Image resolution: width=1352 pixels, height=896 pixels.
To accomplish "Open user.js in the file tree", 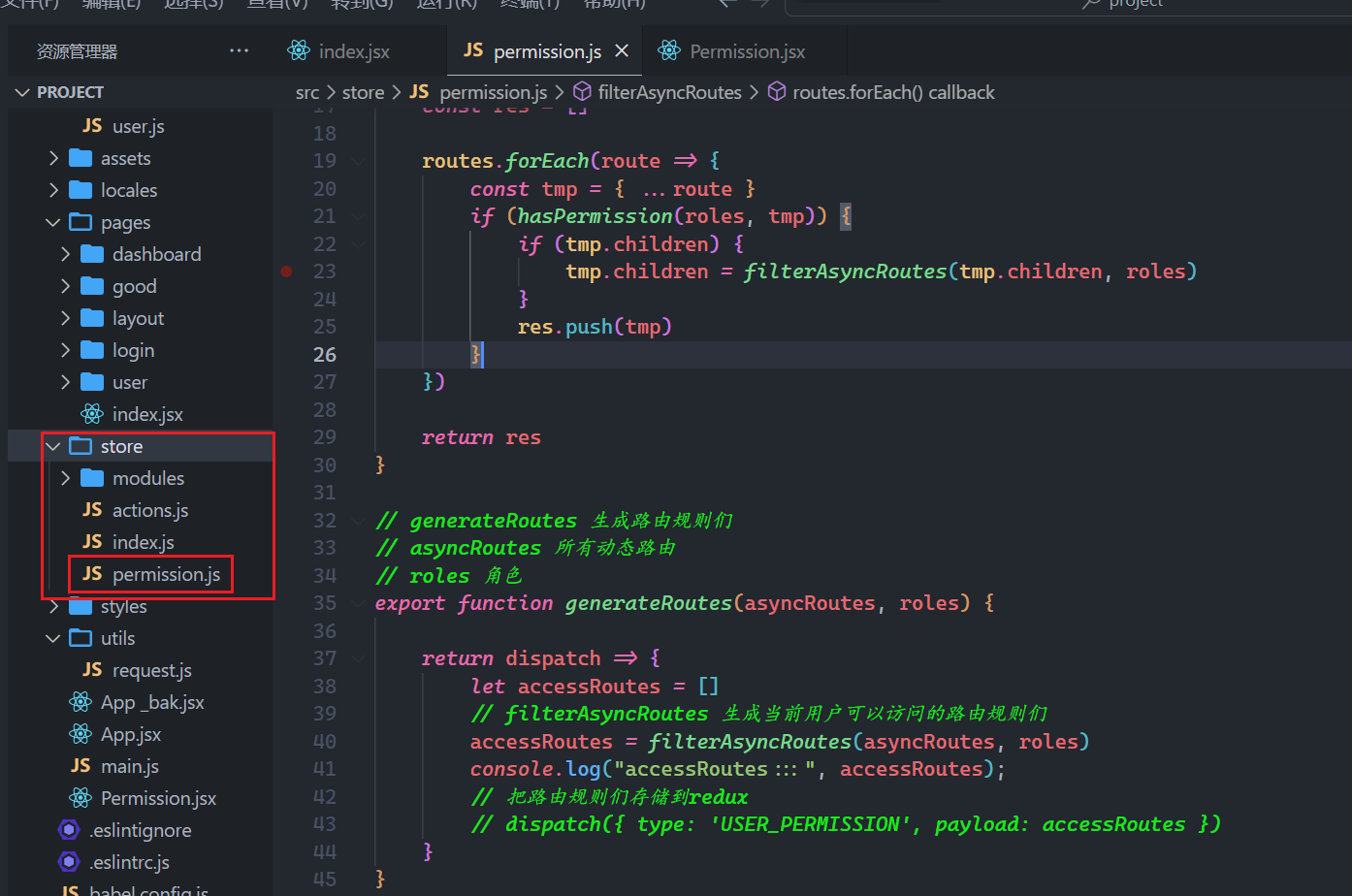I will coord(141,126).
